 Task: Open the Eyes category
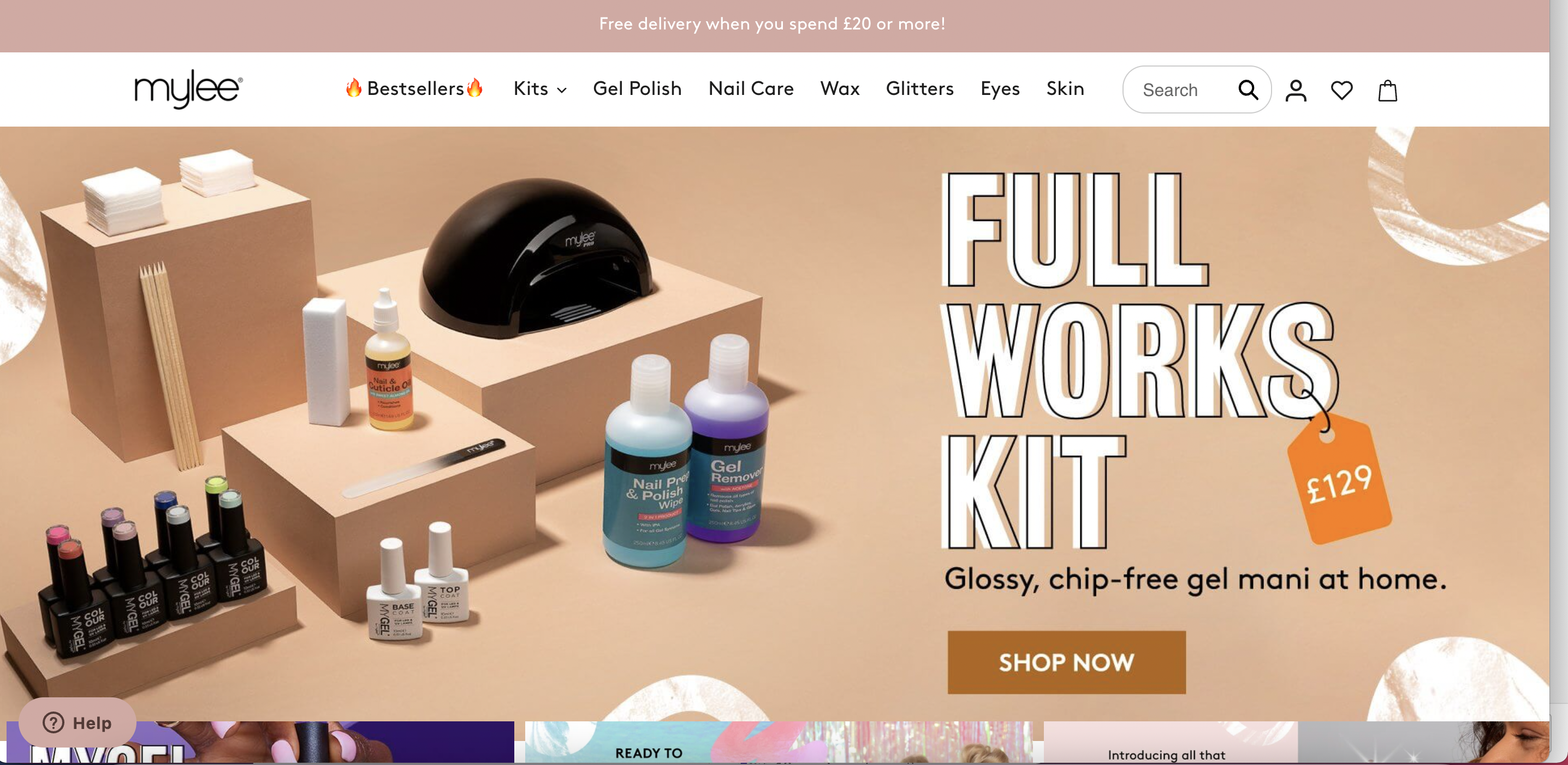pyautogui.click(x=1000, y=88)
